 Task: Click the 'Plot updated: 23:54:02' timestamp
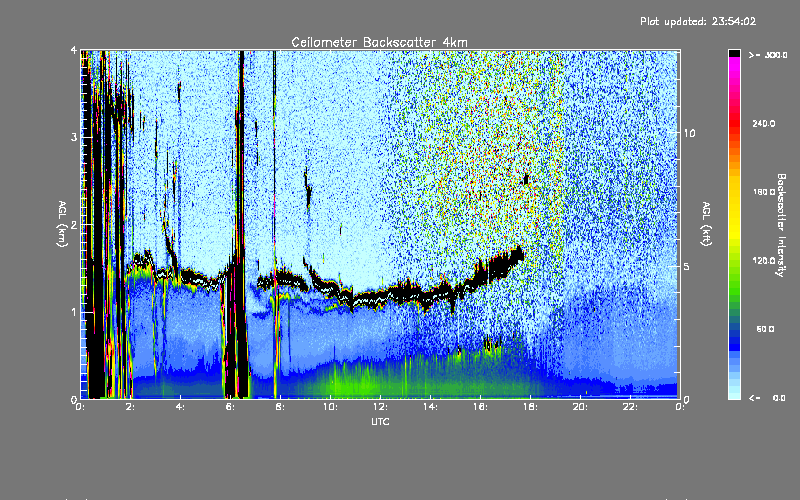point(698,21)
